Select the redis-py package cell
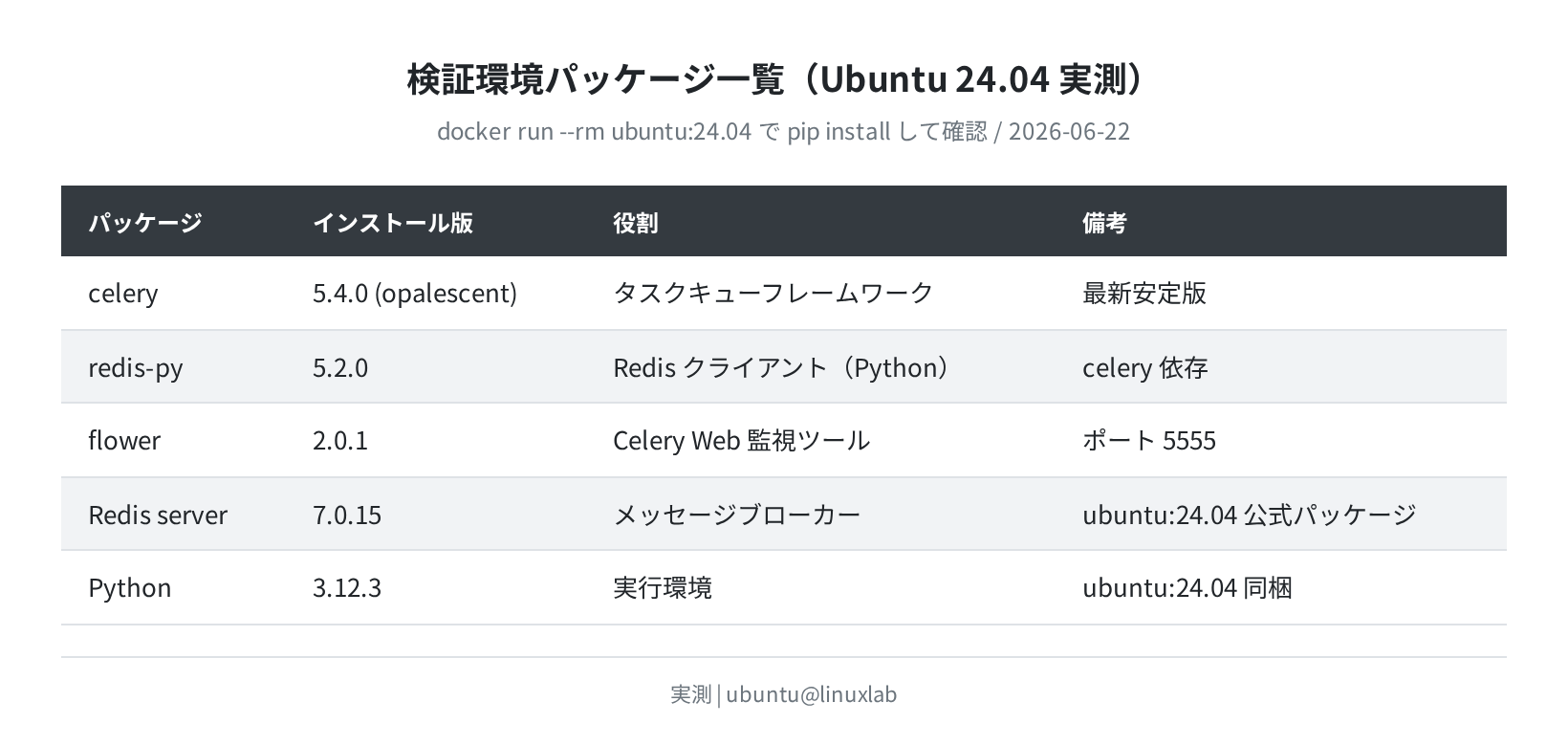The width and height of the screenshot is (1568, 746). pos(136,367)
